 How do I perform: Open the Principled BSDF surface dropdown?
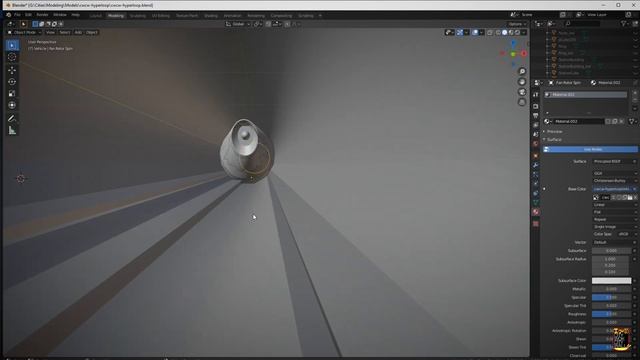pos(615,161)
